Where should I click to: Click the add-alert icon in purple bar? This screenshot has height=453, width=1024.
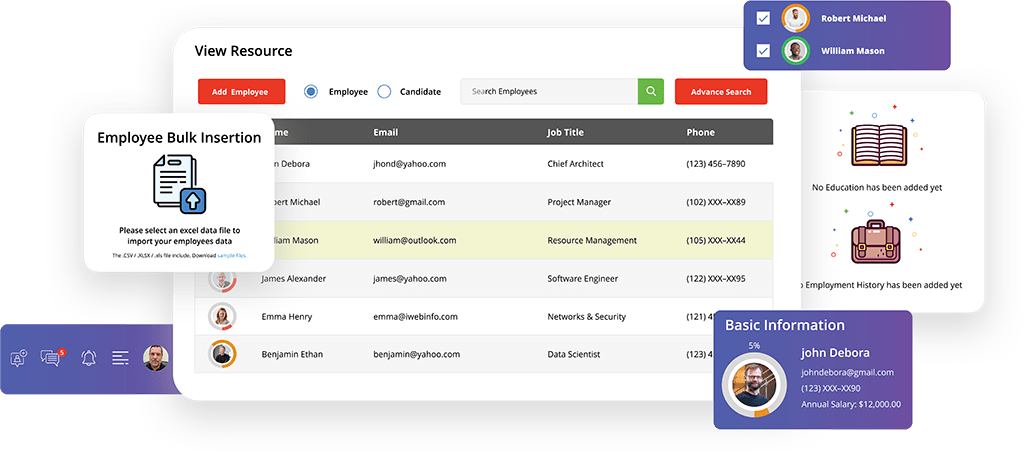point(18,358)
